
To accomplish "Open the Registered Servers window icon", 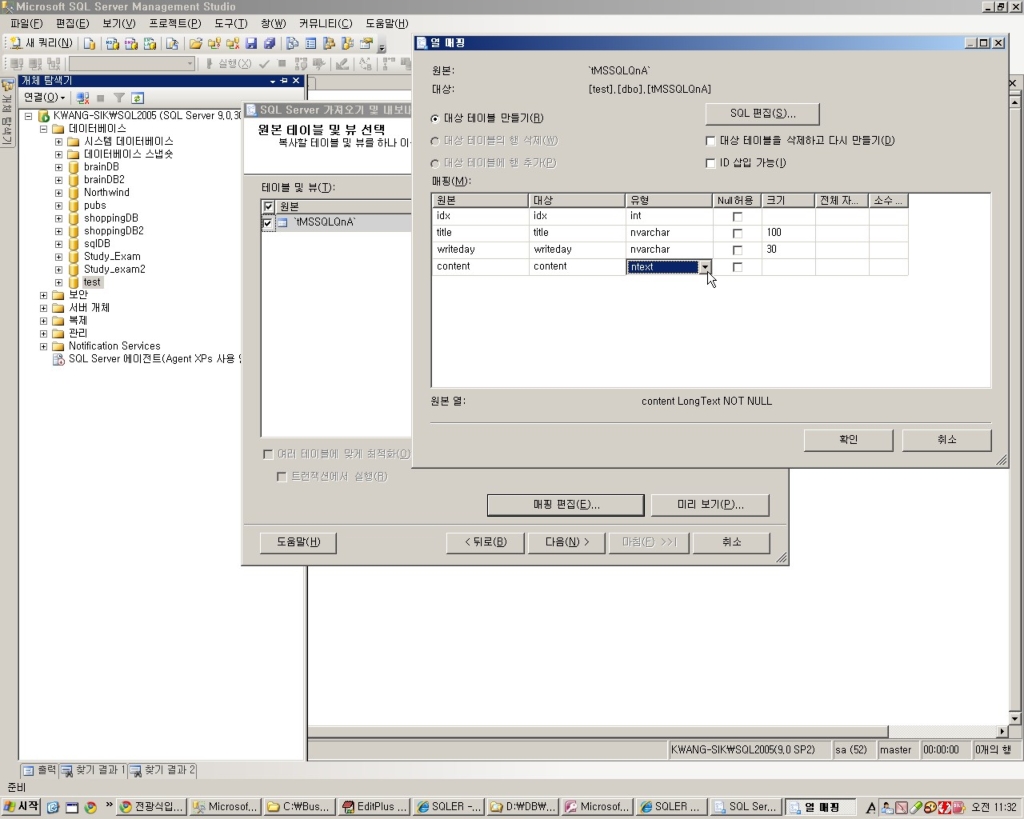I will click(x=293, y=44).
